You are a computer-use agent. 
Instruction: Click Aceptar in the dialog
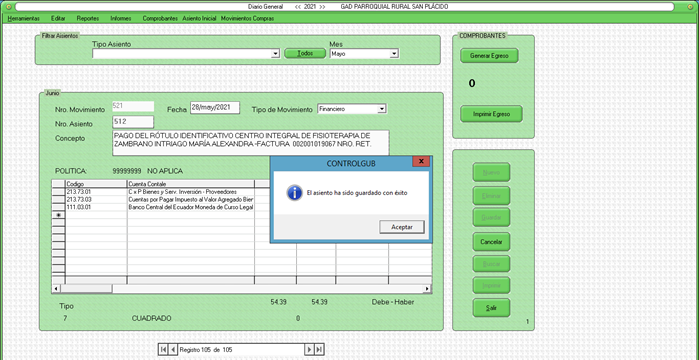click(402, 227)
